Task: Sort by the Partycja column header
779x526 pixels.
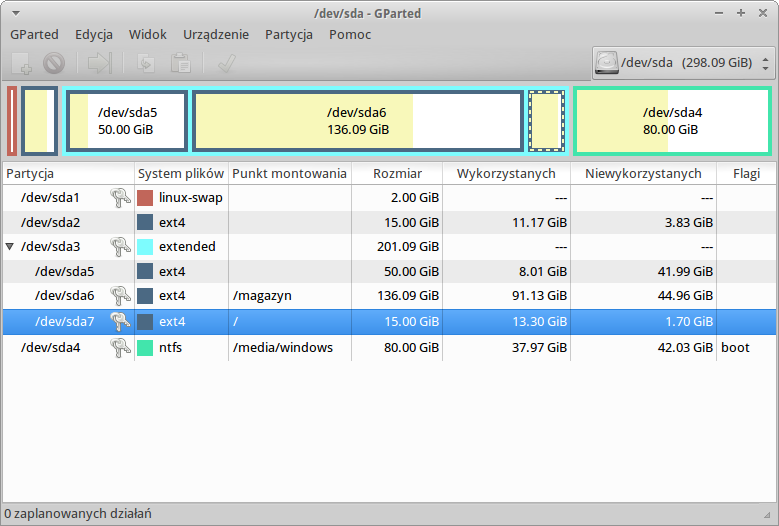Action: point(69,173)
